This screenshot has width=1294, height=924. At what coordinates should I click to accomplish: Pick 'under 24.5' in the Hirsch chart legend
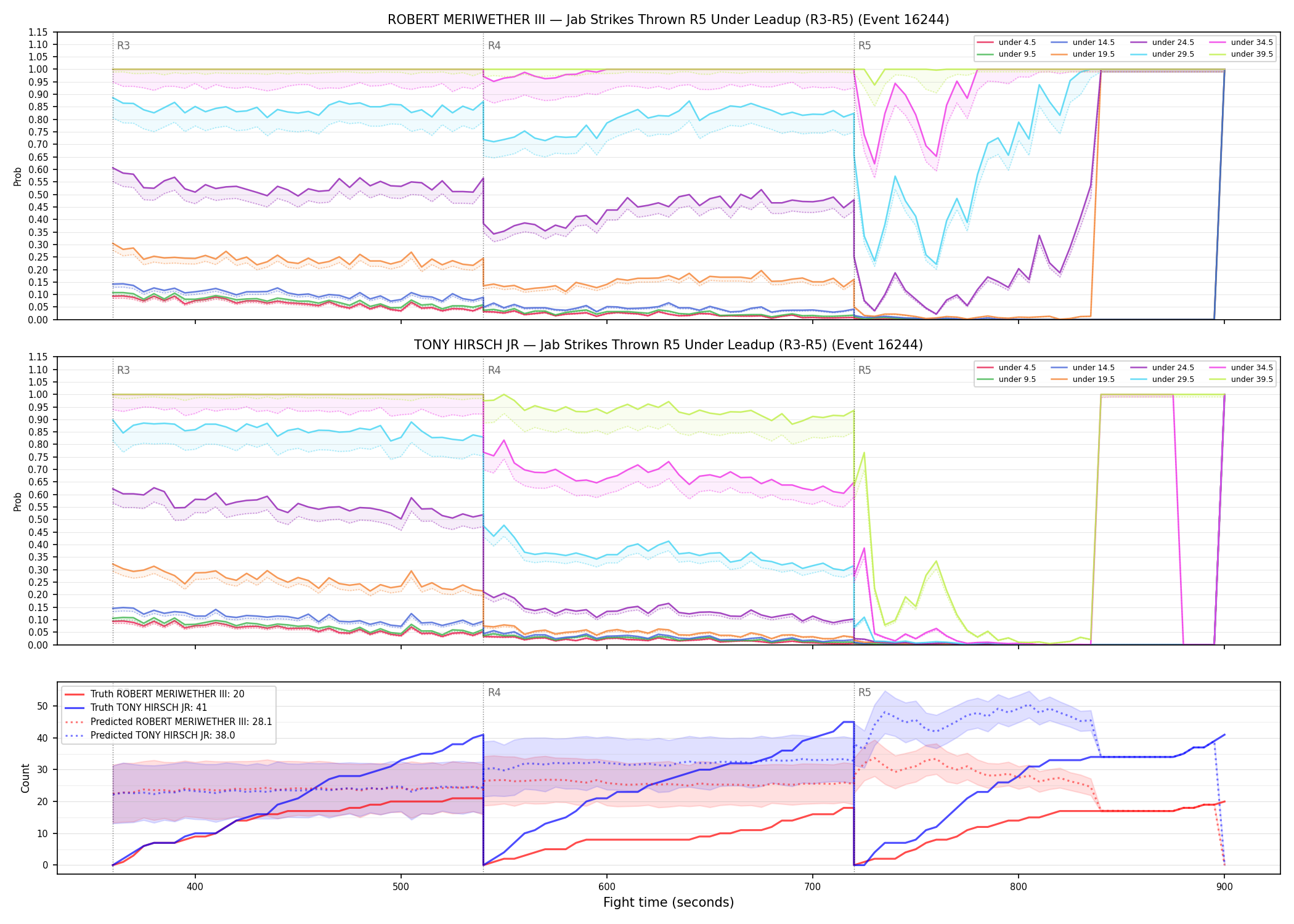1162,368
